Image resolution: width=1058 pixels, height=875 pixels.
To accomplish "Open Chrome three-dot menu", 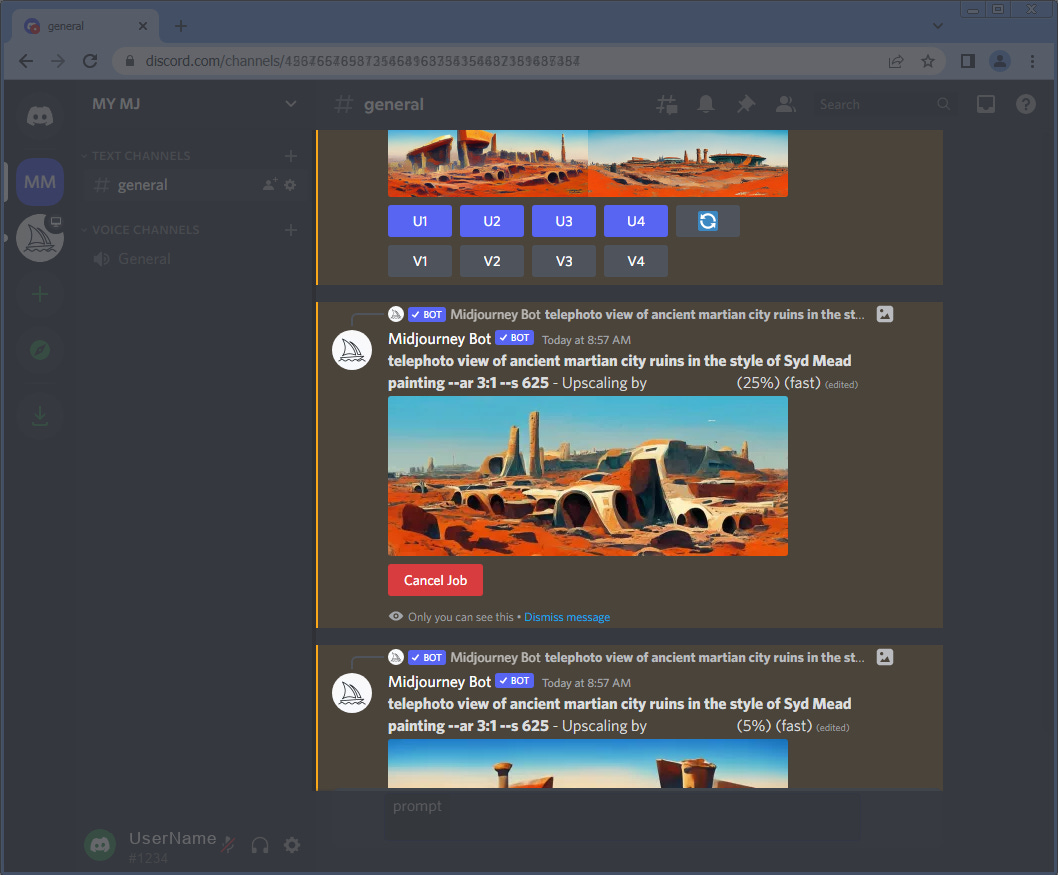I will point(1032,61).
